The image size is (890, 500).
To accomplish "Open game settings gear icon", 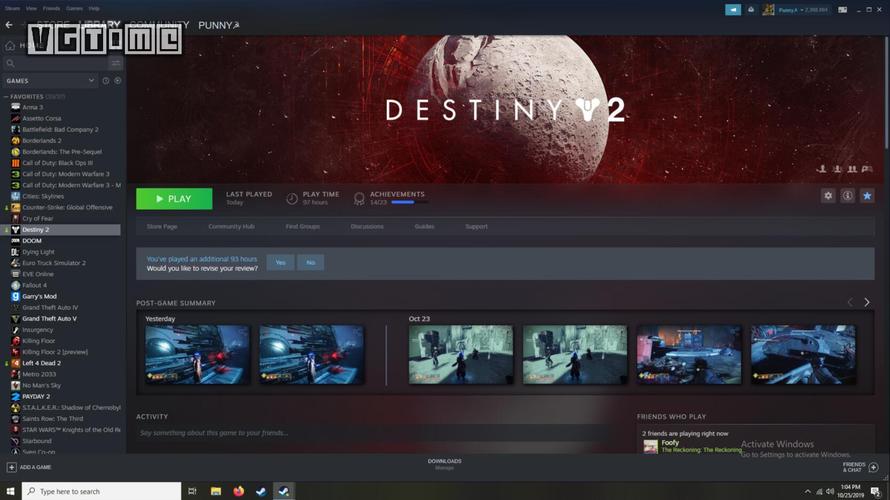I will click(x=828, y=196).
